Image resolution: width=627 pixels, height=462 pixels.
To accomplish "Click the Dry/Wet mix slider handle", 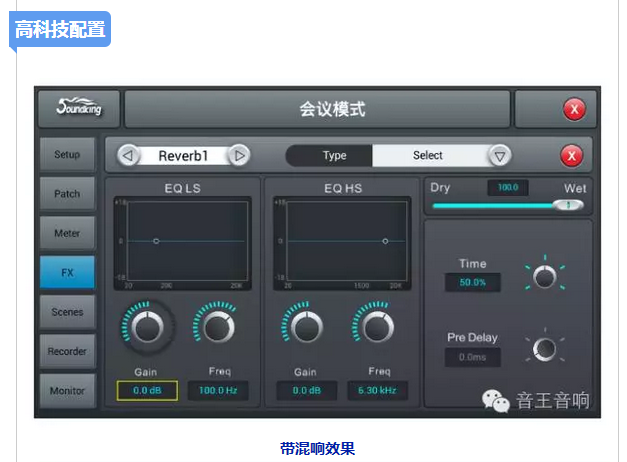I will pyautogui.click(x=568, y=205).
